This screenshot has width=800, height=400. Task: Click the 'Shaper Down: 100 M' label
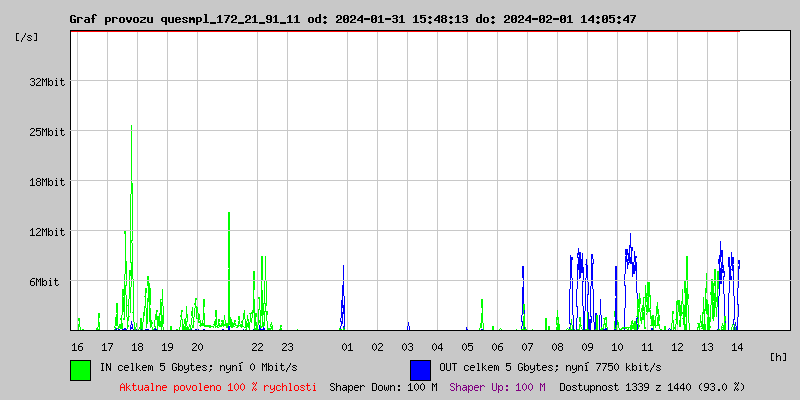pyautogui.click(x=383, y=386)
